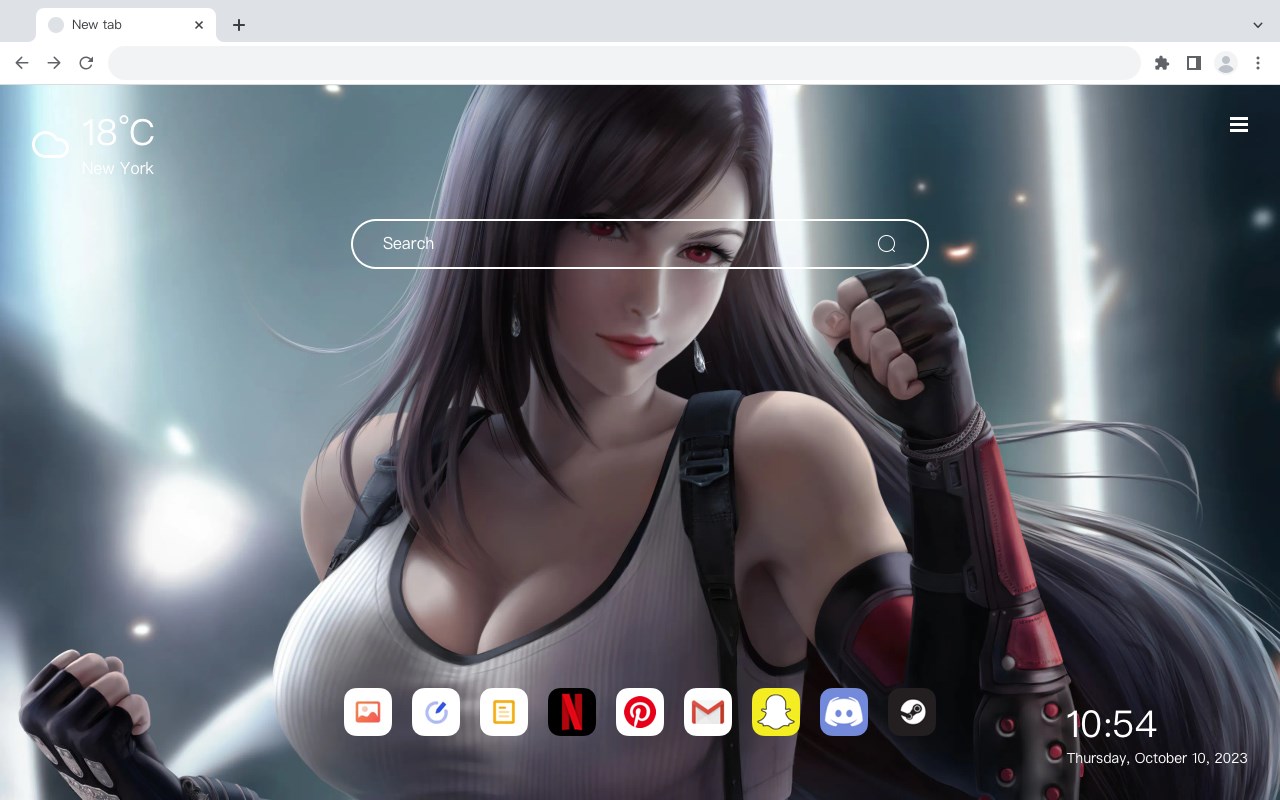The image size is (1280, 800).
Task: Open the blue checkmark to-do shortcut
Action: 436,712
